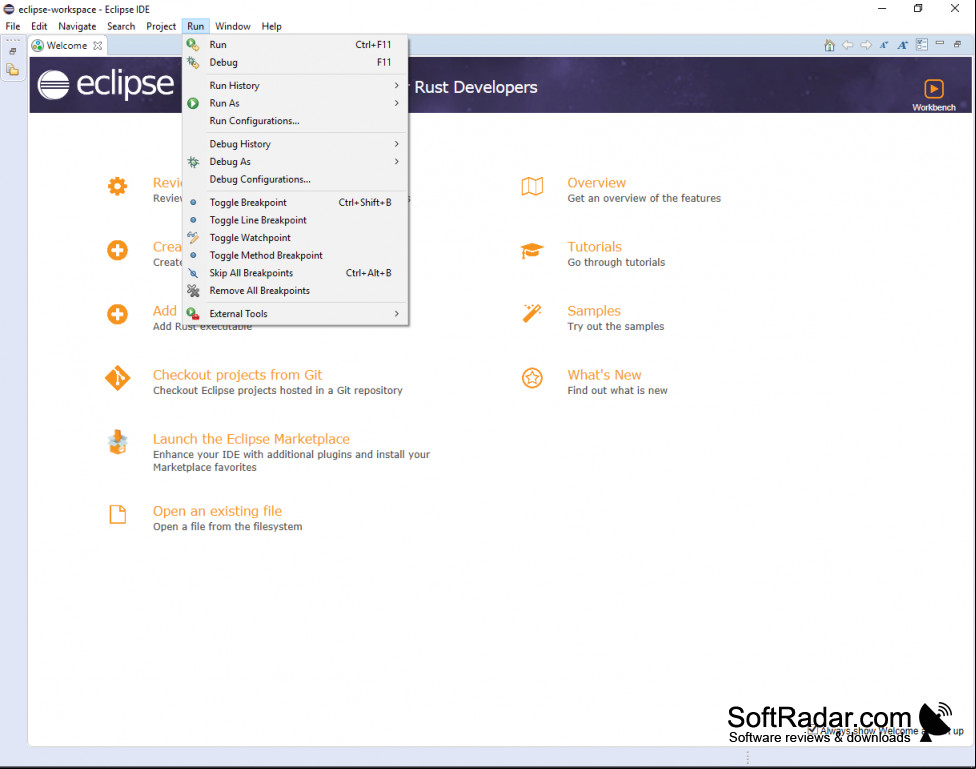Click the back arrow in Welcome toolbar
Image resolution: width=976 pixels, height=769 pixels.
point(847,45)
